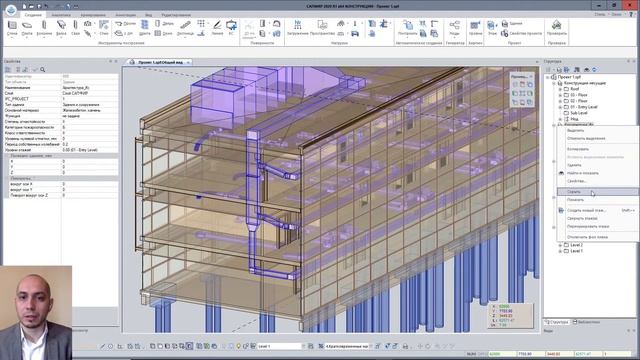The image size is (640, 360).
Task: Open the Армирование ribbon tab
Action: 93,15
